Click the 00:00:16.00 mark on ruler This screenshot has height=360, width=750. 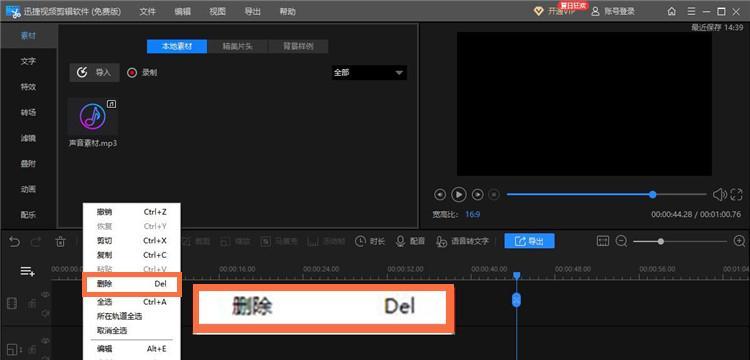pos(238,269)
